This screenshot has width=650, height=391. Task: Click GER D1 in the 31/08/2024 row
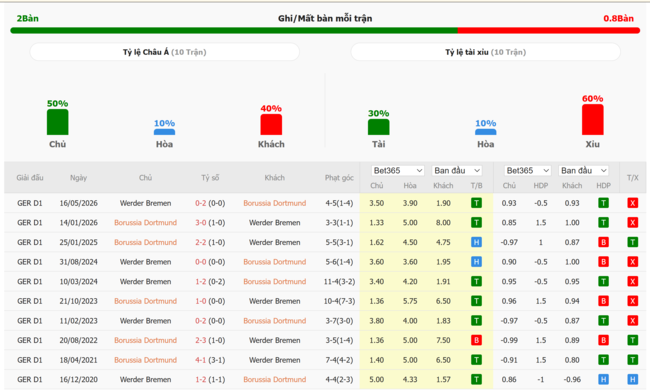click(x=30, y=262)
